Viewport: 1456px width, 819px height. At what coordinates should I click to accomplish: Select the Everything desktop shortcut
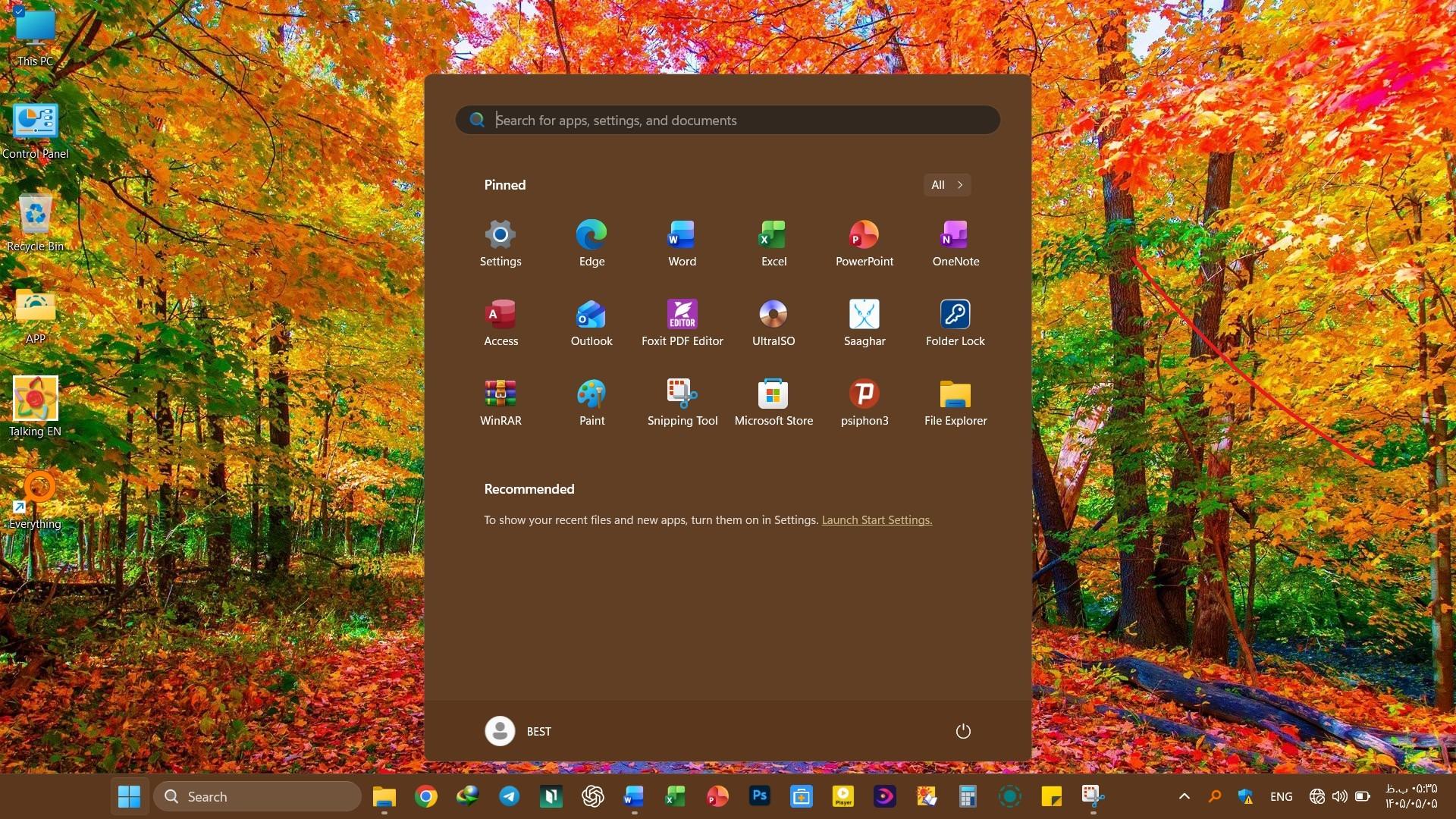(x=35, y=500)
